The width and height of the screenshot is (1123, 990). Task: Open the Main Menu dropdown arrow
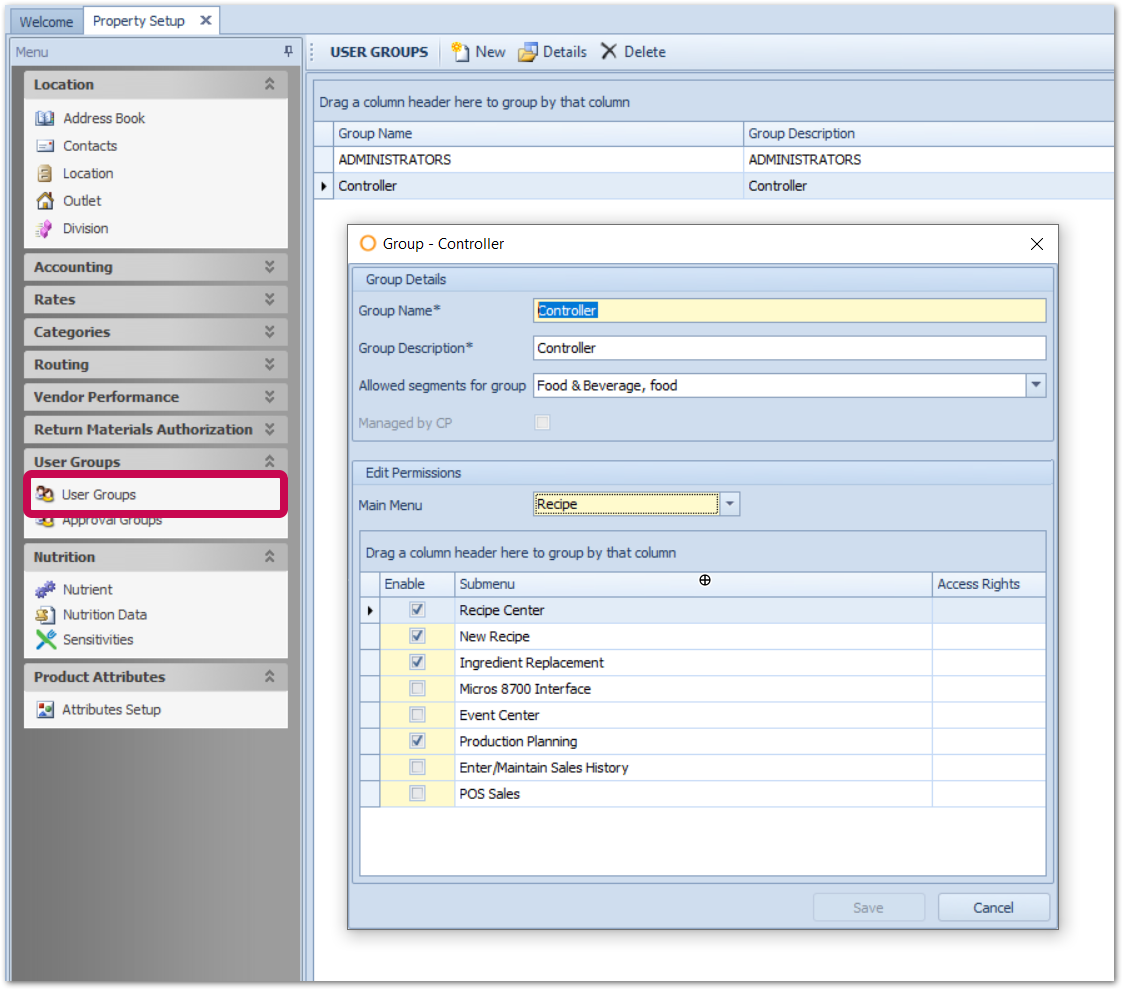pyautogui.click(x=730, y=505)
